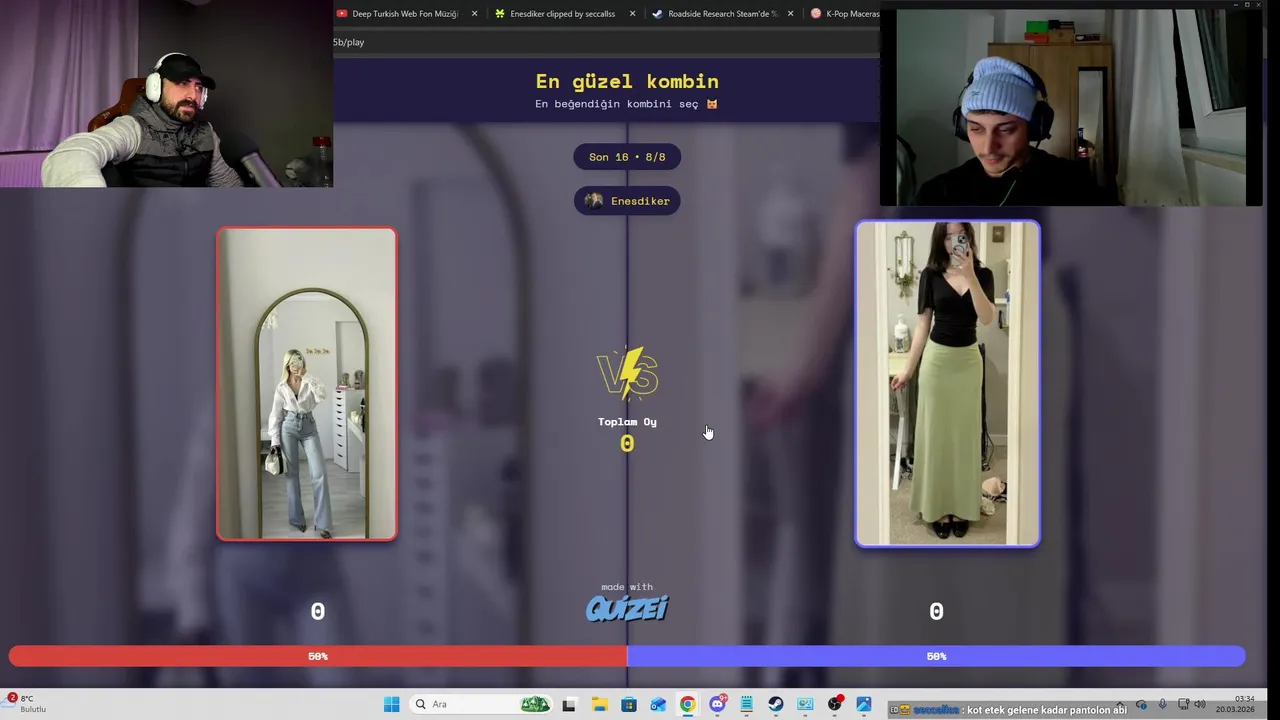Vote for the white blouse and jeans outfit
This screenshot has width=1280, height=720.
click(x=307, y=384)
